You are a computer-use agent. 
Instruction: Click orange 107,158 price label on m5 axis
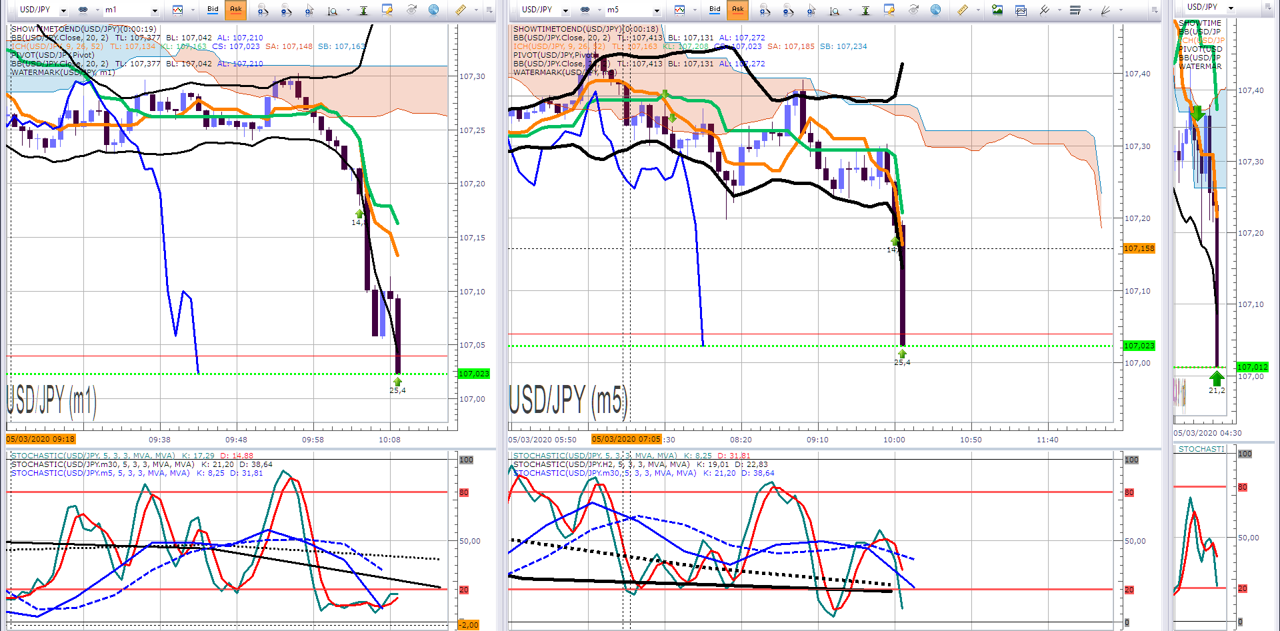(x=1140, y=248)
